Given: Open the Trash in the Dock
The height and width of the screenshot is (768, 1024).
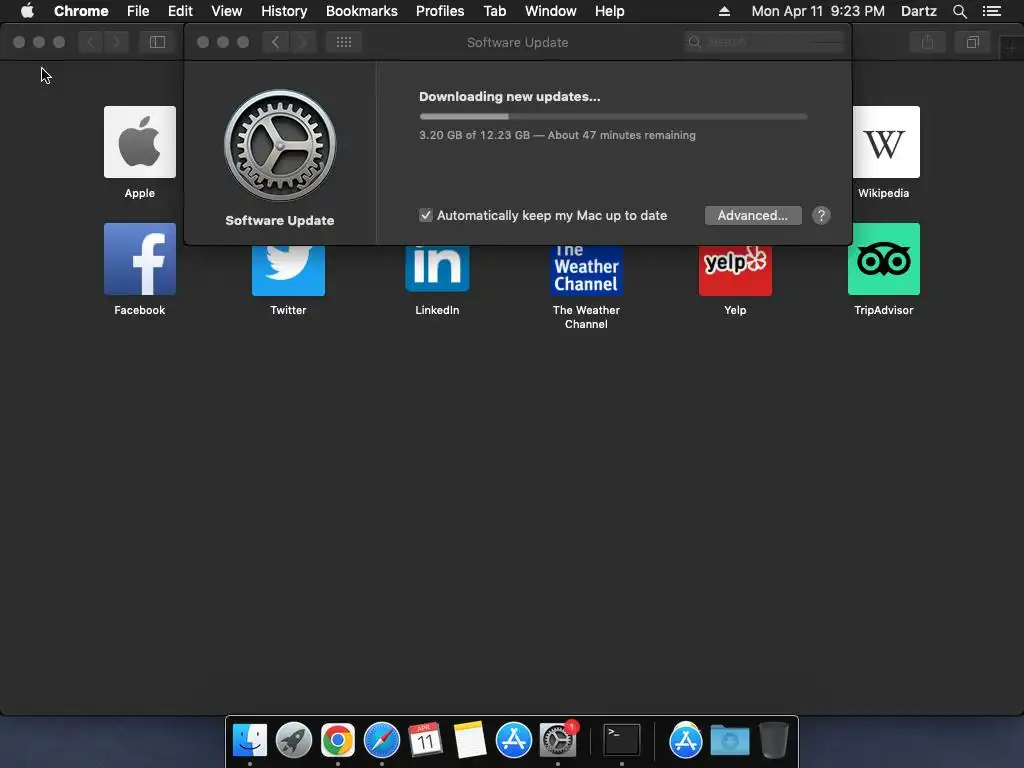Looking at the screenshot, I should pyautogui.click(x=774, y=741).
